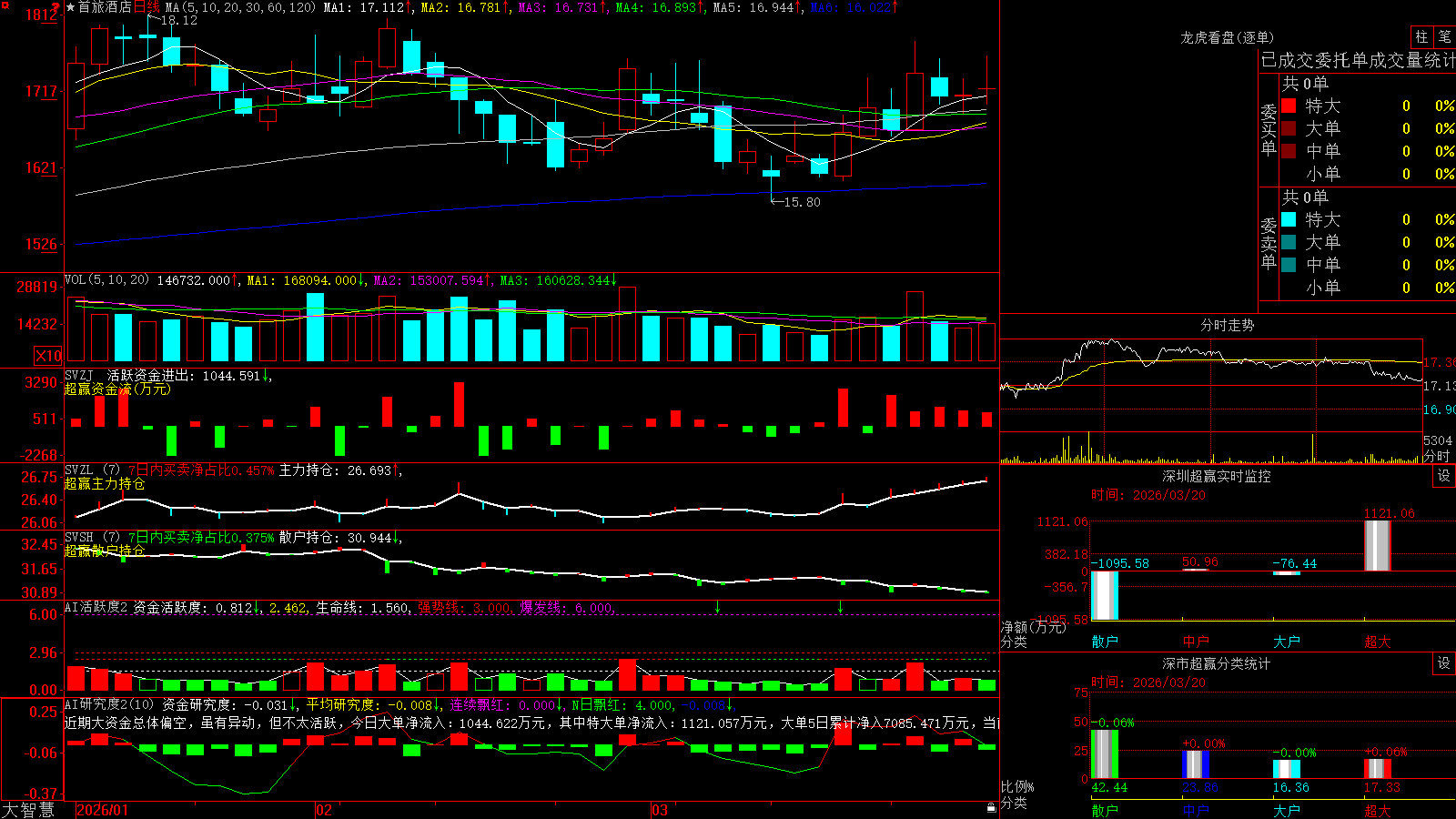Click the 时间: 2026/03/20 in 深圳超赢实时监控

click(x=1148, y=495)
